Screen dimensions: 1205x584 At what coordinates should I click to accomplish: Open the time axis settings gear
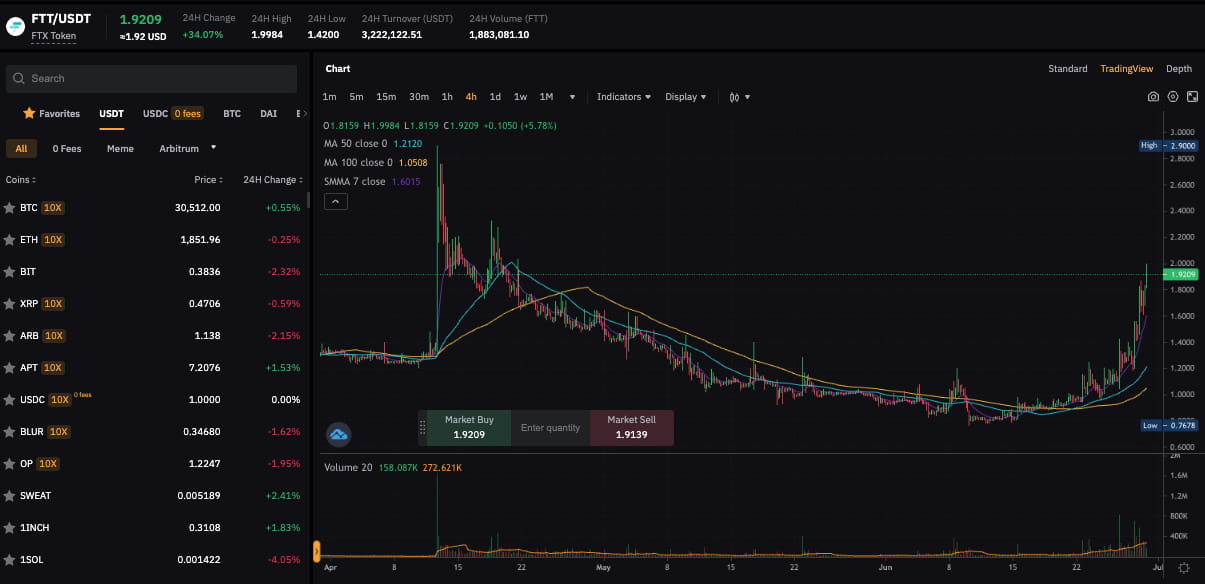click(1184, 568)
